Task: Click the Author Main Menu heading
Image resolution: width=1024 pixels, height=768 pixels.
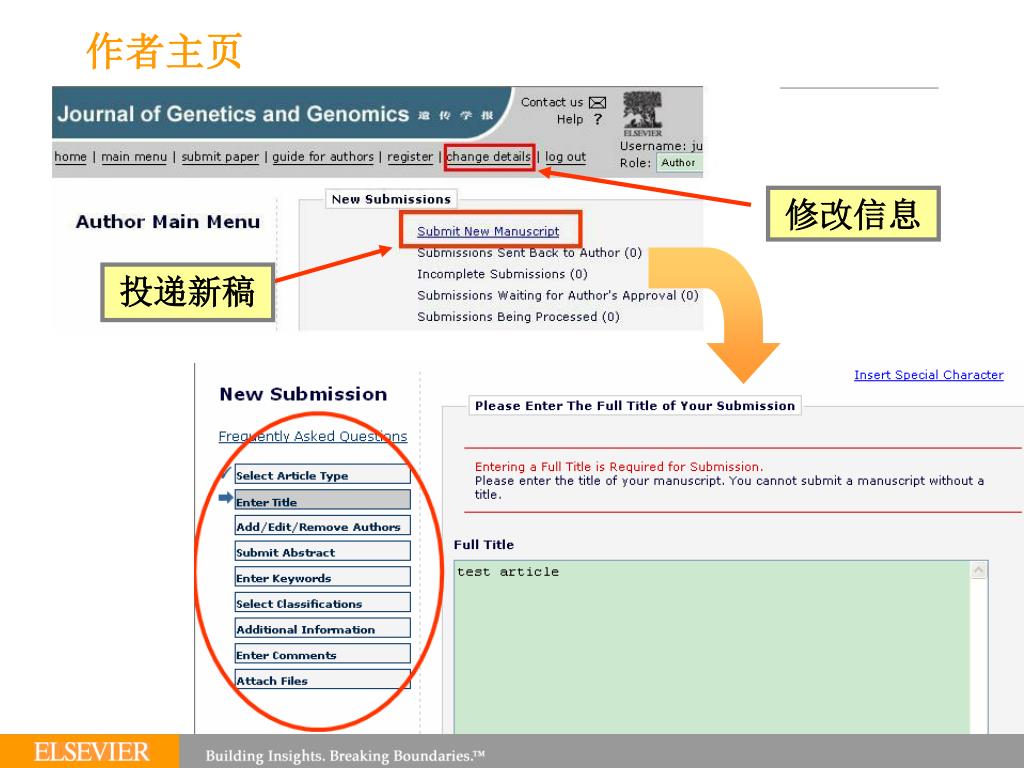Action: (168, 221)
